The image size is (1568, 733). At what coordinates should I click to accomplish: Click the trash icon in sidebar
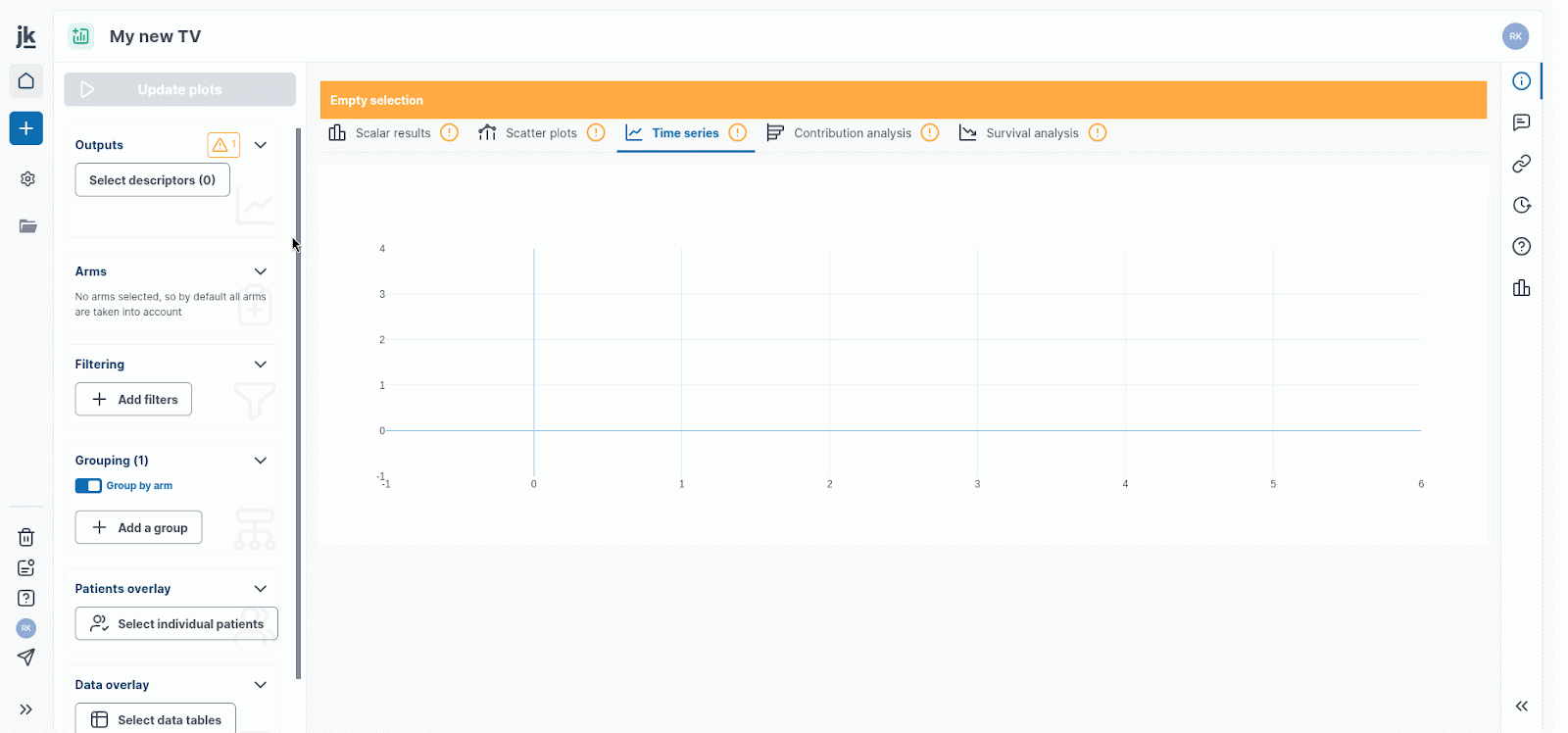(x=26, y=537)
